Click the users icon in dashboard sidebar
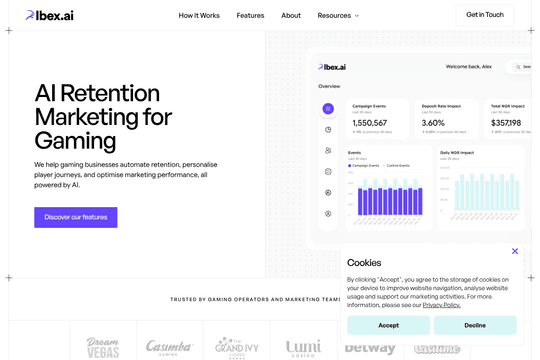The image size is (540, 360). point(328,151)
